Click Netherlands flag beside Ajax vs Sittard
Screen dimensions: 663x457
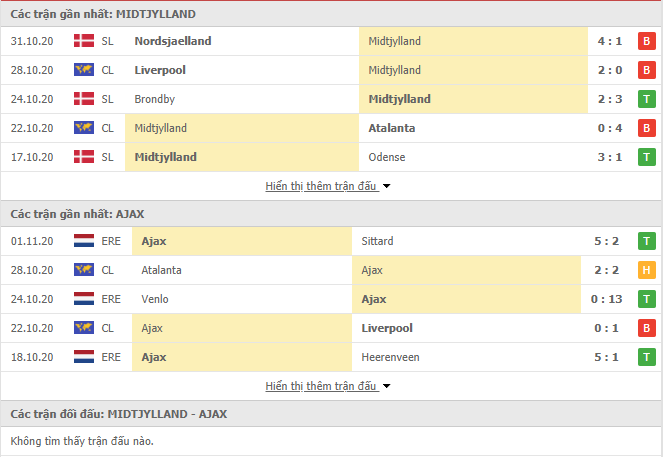tap(84, 241)
